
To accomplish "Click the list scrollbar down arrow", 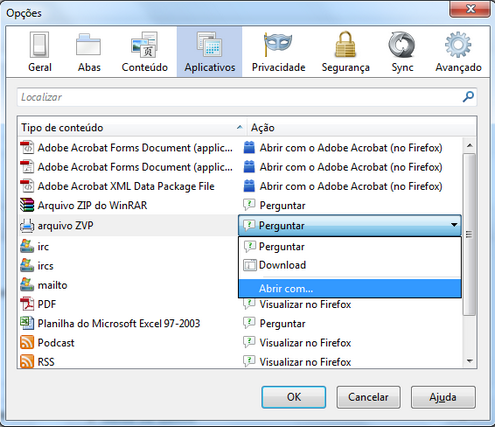I will click(470, 361).
